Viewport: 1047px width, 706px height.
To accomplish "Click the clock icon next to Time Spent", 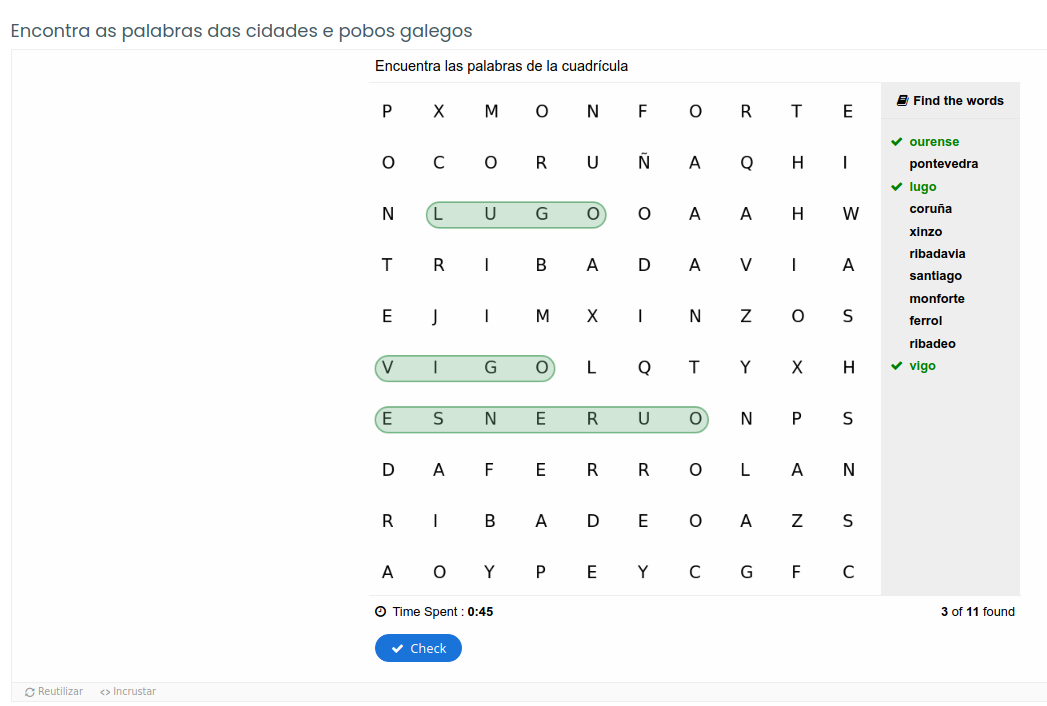I will pos(381,611).
